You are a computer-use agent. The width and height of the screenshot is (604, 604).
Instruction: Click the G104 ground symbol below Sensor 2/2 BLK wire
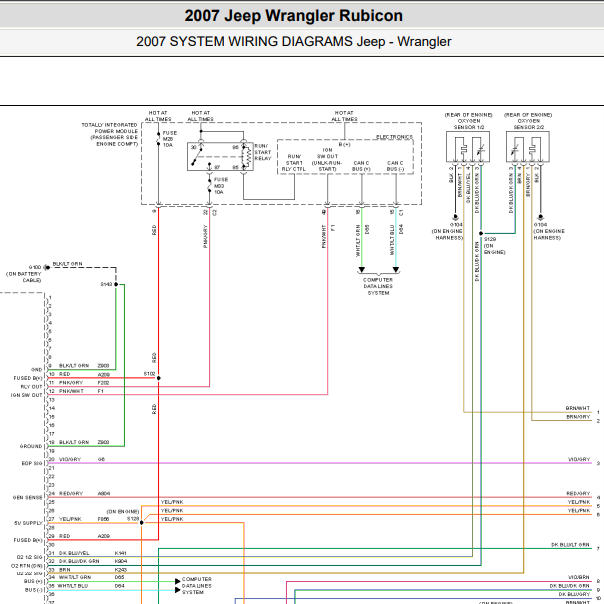pos(540,218)
